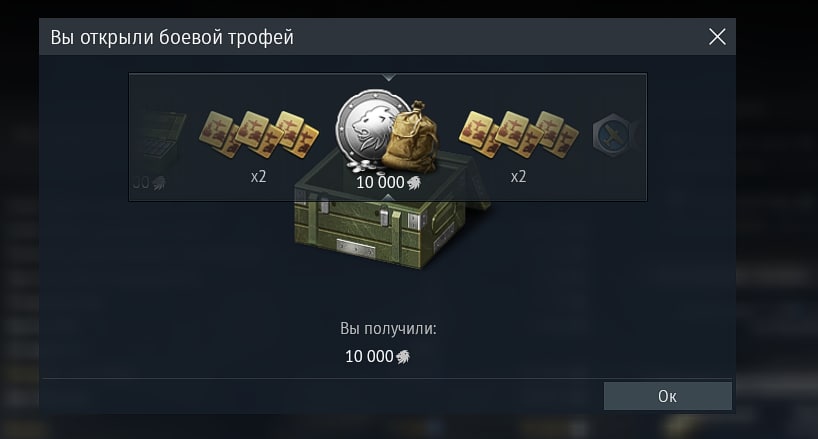Viewport: 818px width, 439px height.
Task: Click the faded lion amount at reel's left edge
Action: point(149,182)
